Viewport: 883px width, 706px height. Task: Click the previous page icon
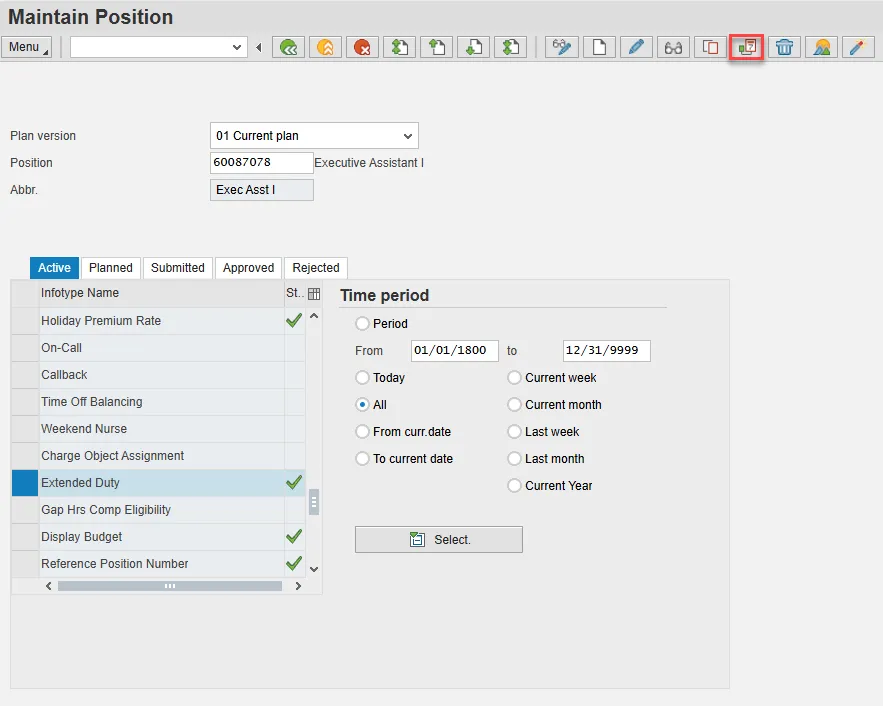(x=436, y=47)
